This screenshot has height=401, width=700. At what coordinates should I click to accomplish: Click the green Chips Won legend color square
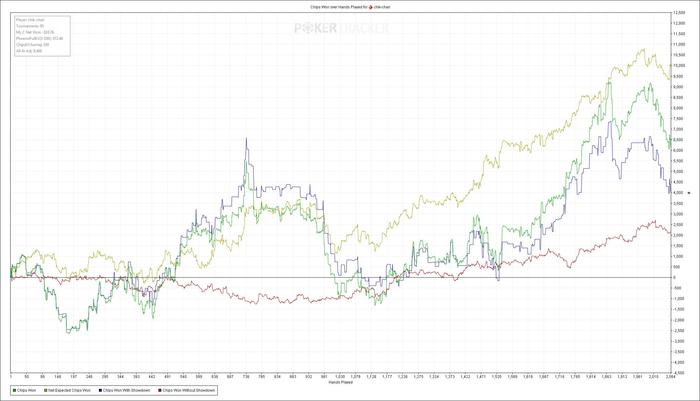(15, 390)
